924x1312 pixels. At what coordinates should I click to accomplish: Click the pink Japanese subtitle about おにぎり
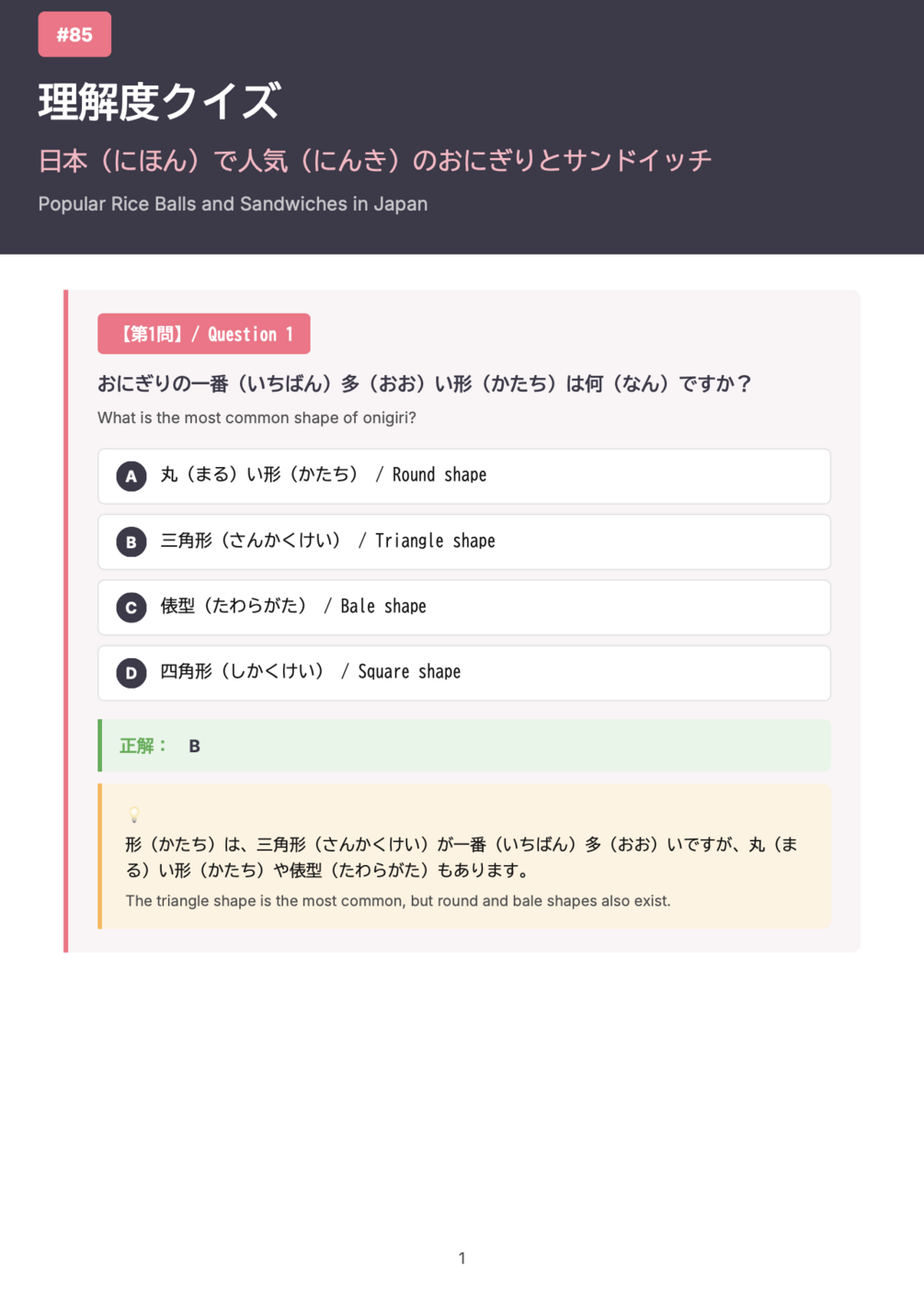pyautogui.click(x=375, y=161)
